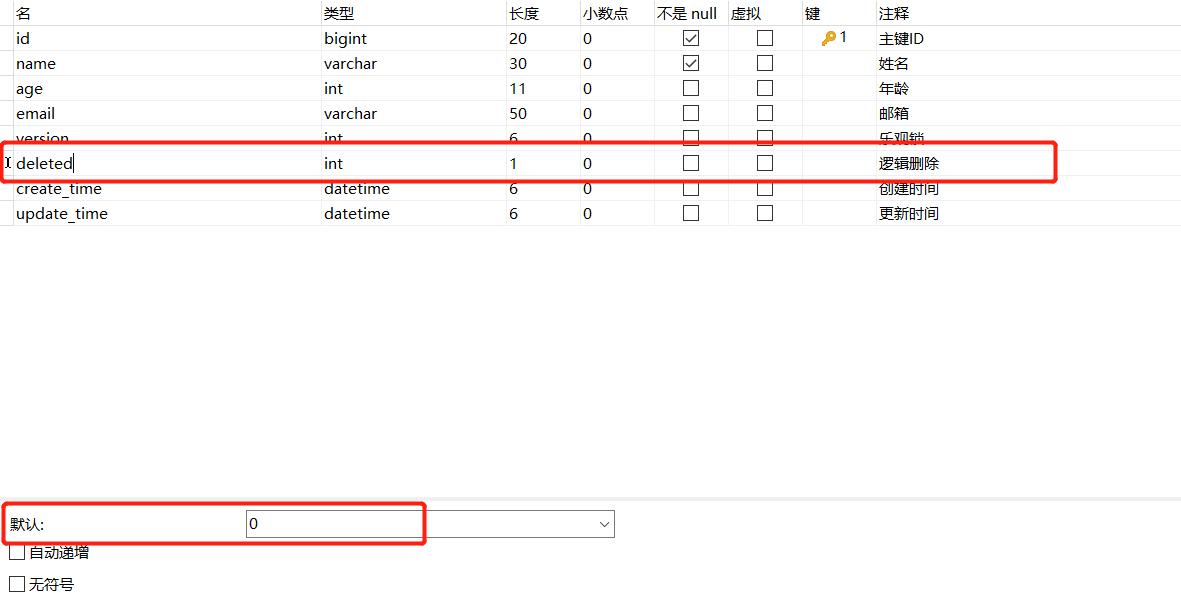Screen dimensions: 1181x606
Task: Enable the 自动递增 auto increment checkbox
Action: [x=17, y=553]
